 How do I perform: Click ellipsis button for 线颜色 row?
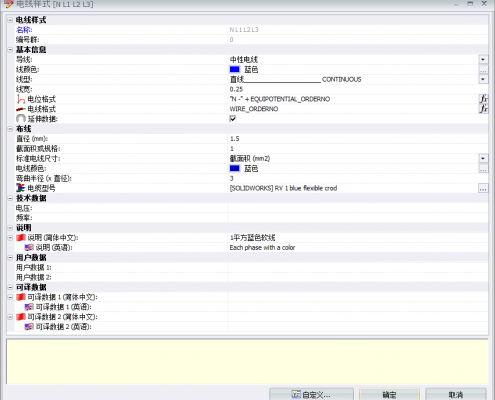point(483,69)
